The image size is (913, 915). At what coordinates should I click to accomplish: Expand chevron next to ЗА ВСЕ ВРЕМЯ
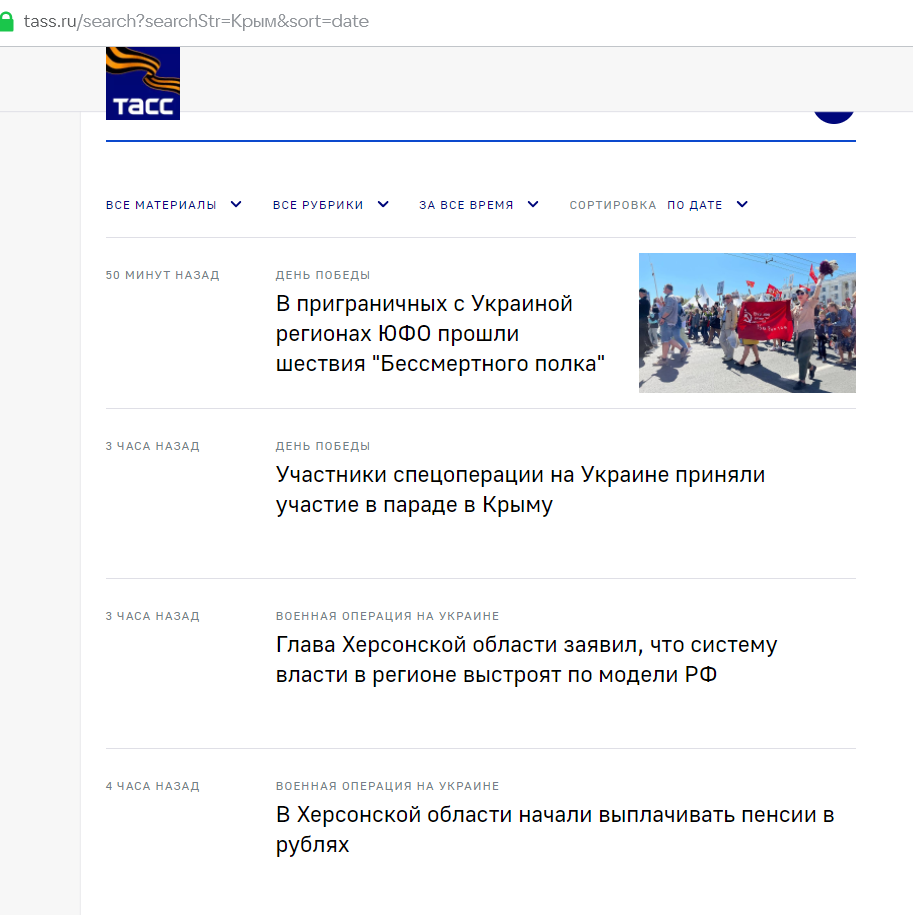533,204
